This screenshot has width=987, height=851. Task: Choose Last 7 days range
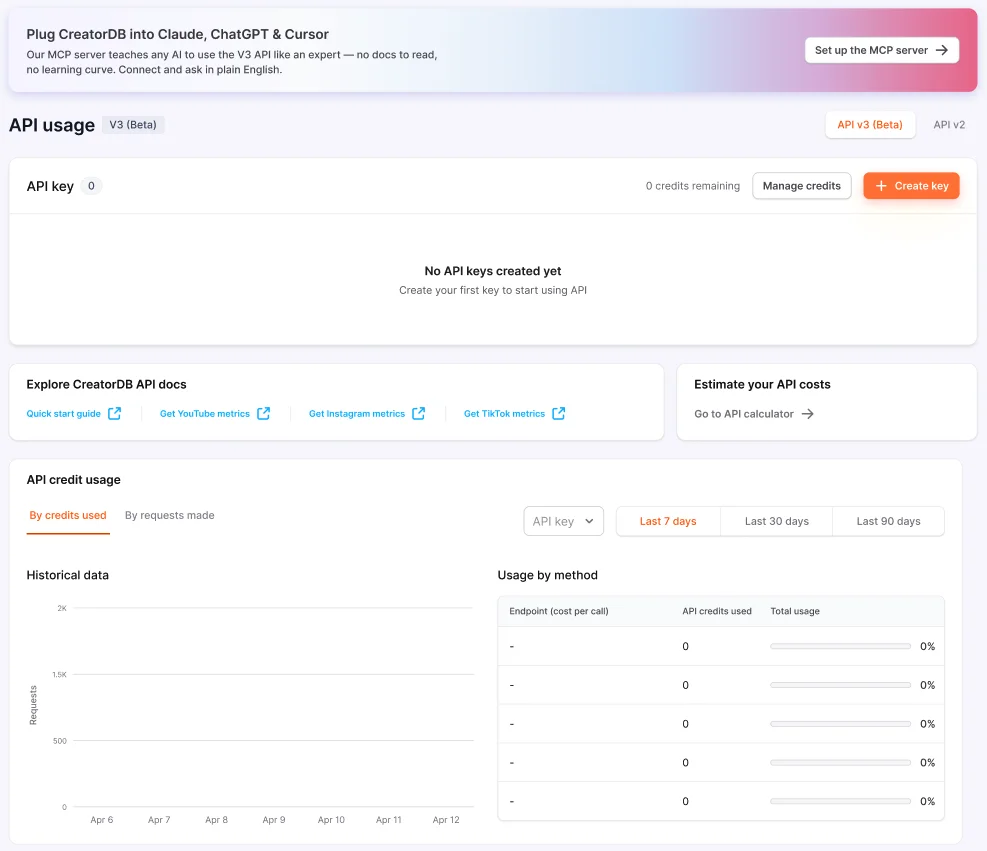[668, 521]
